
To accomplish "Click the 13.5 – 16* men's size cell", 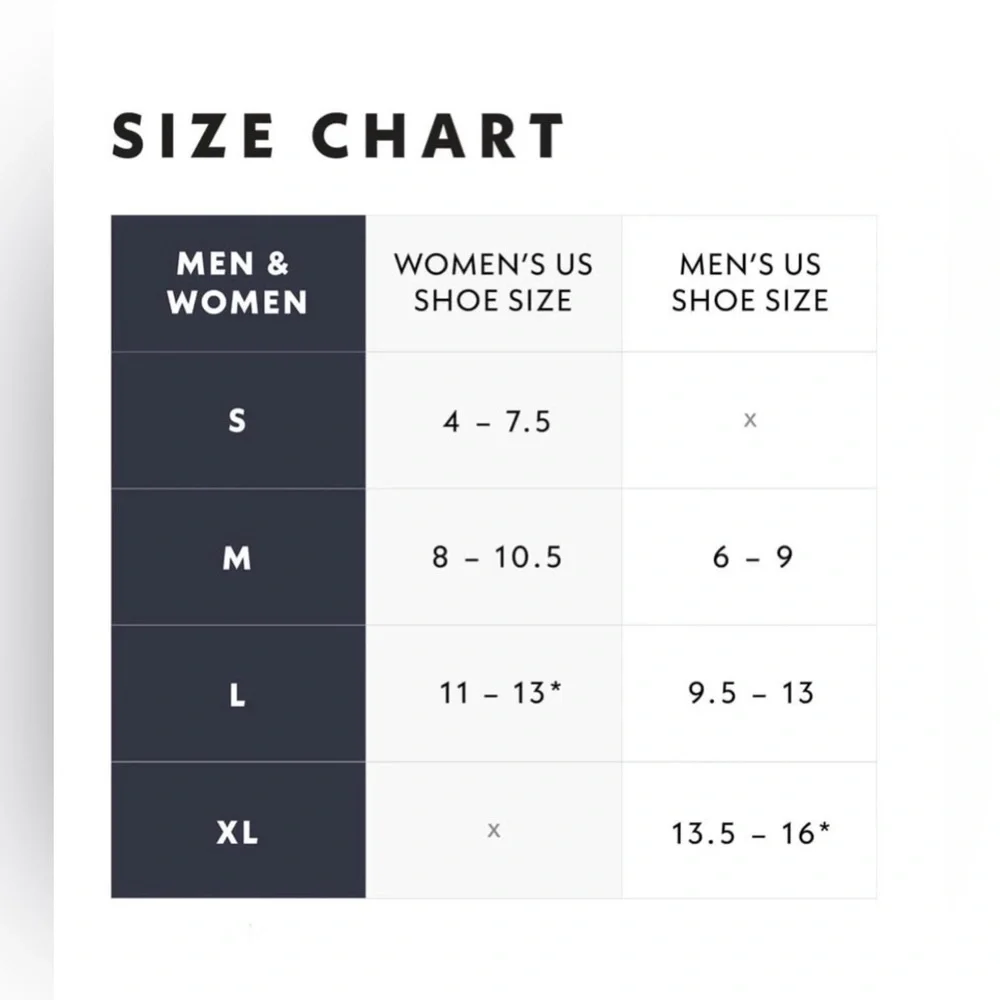I will pos(749,830).
